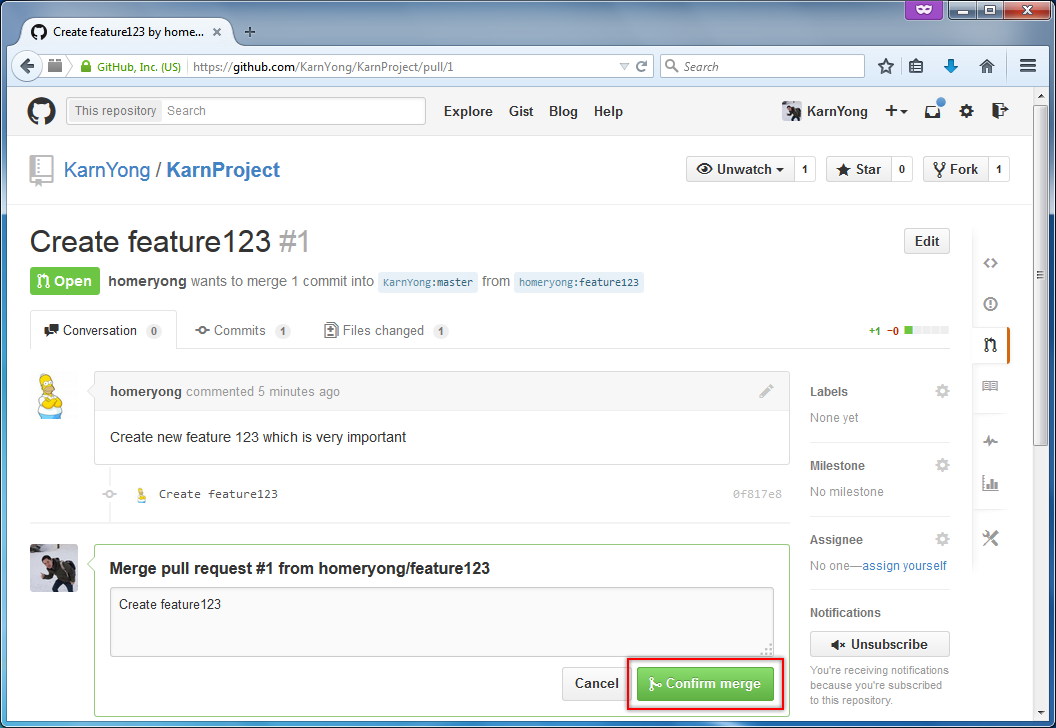The image size is (1056, 728).
Task: Click the assign yourself link
Action: [904, 566]
